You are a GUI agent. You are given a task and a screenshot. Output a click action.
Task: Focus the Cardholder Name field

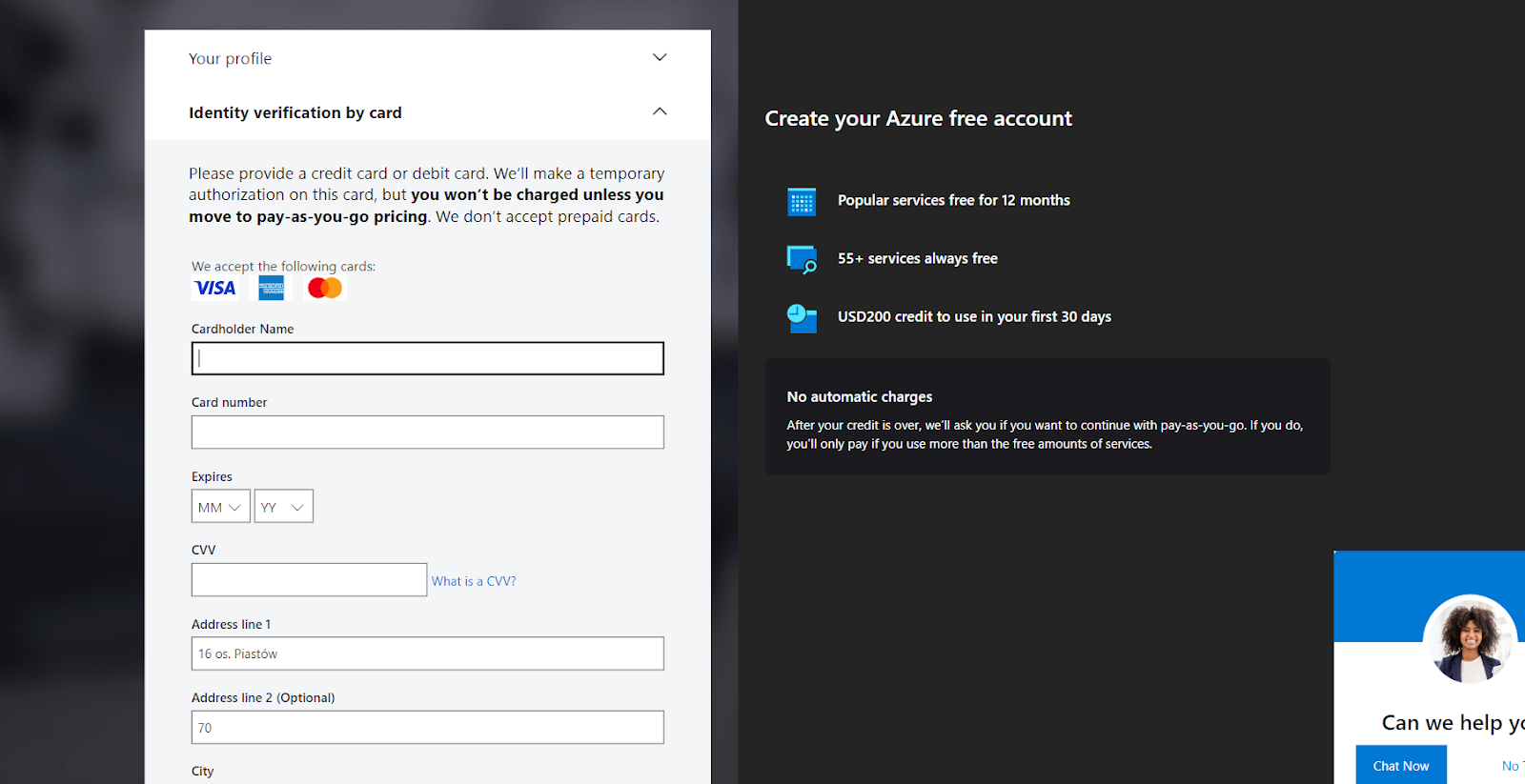(x=427, y=359)
